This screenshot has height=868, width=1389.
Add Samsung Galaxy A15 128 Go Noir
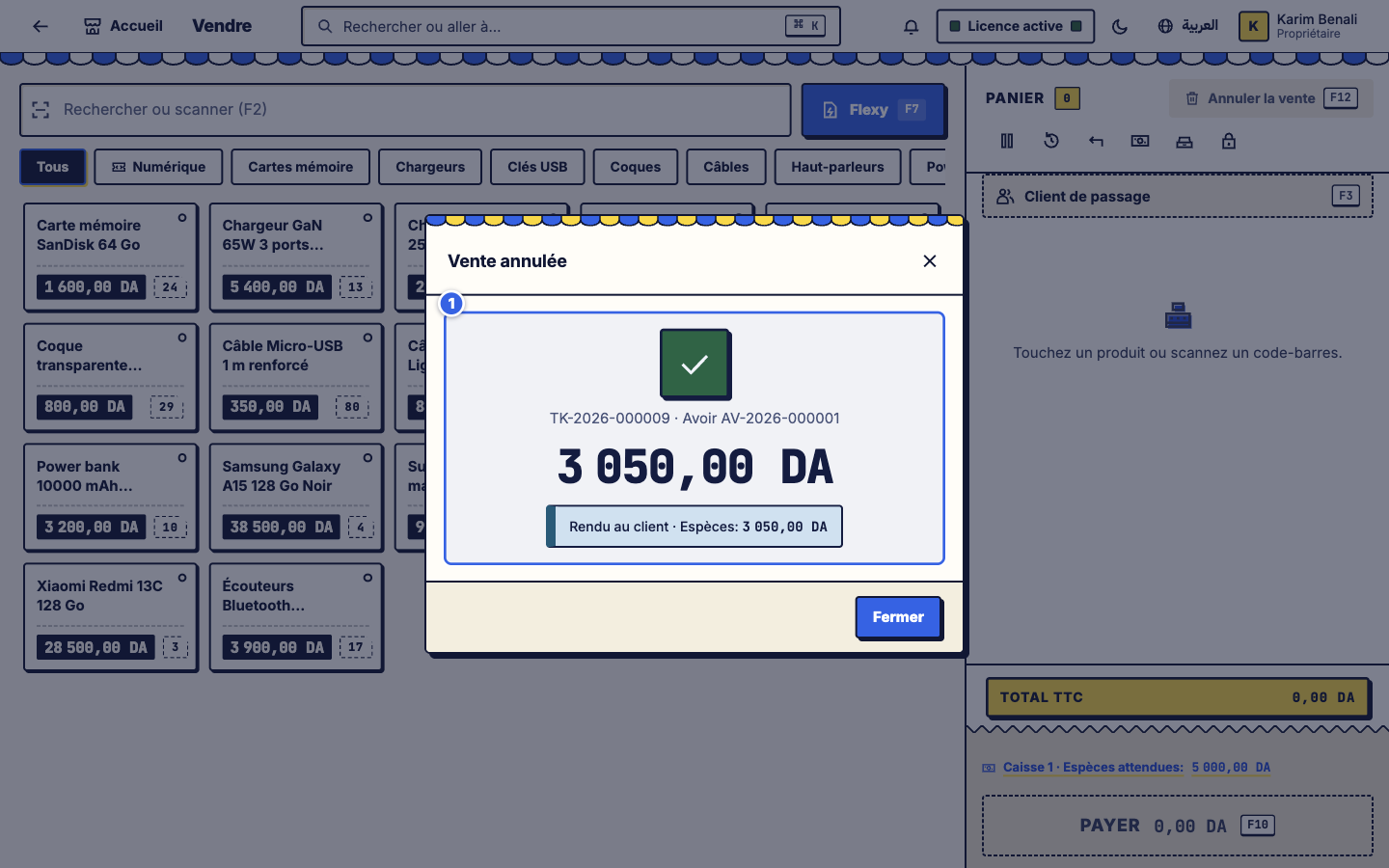click(x=296, y=497)
